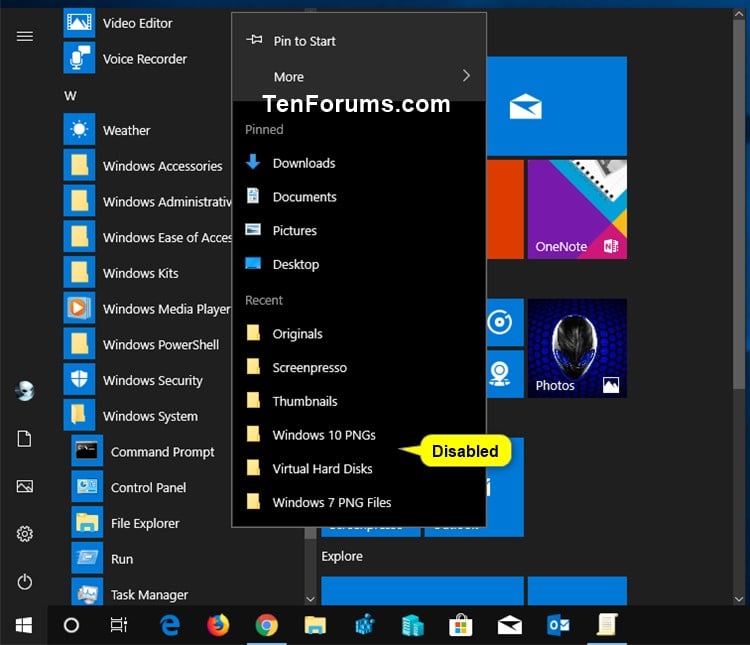Click the hamburger menu at top left

pos(25,36)
